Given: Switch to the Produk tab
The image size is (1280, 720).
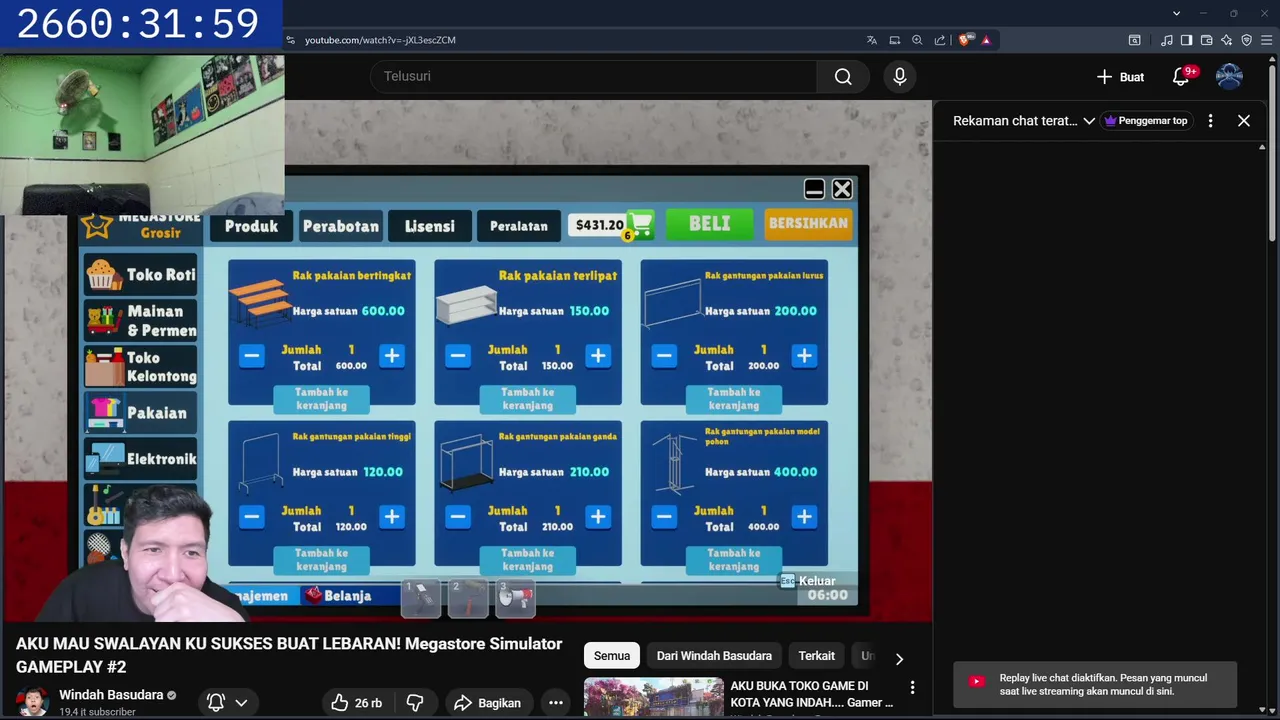Looking at the screenshot, I should tap(251, 226).
